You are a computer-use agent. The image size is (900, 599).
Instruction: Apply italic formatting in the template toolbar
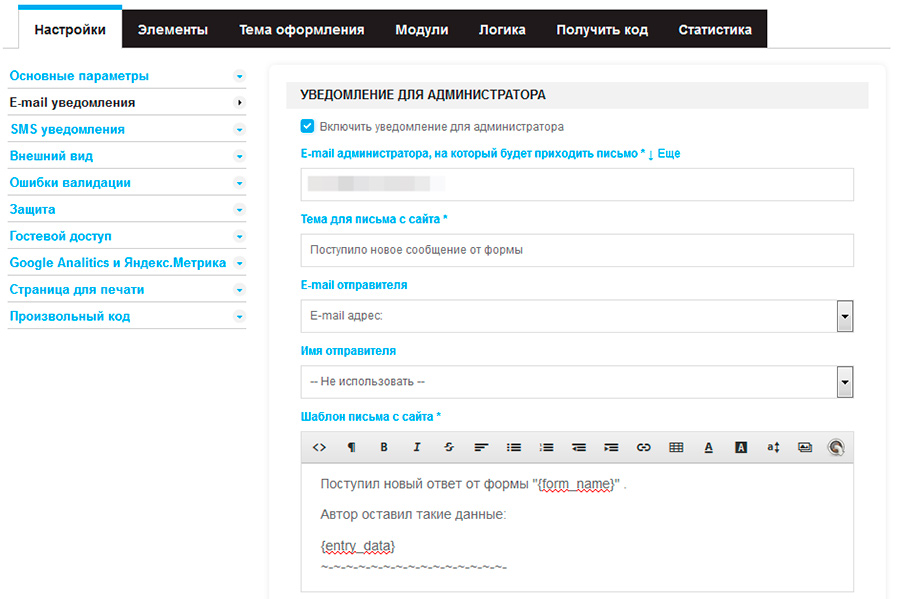tap(416, 447)
